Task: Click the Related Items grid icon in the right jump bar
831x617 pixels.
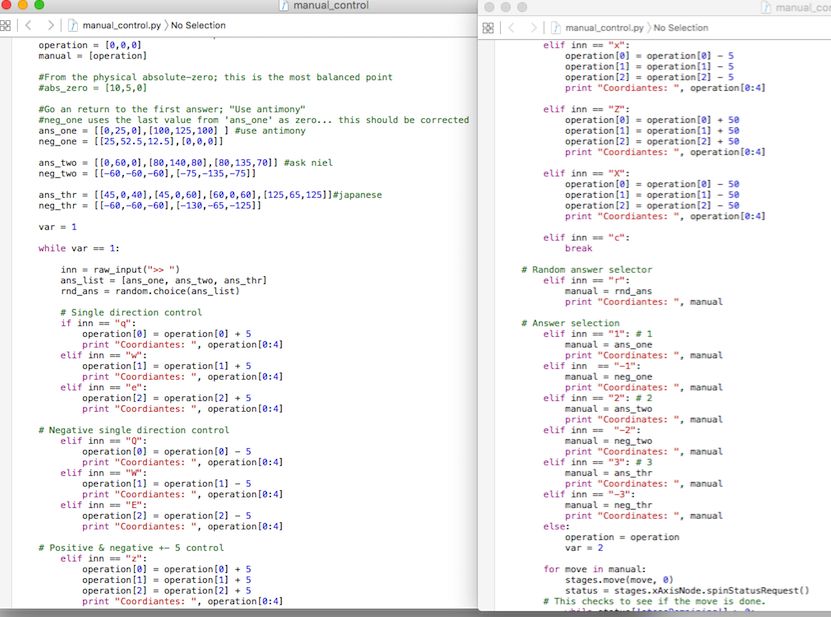Action: click(x=488, y=27)
